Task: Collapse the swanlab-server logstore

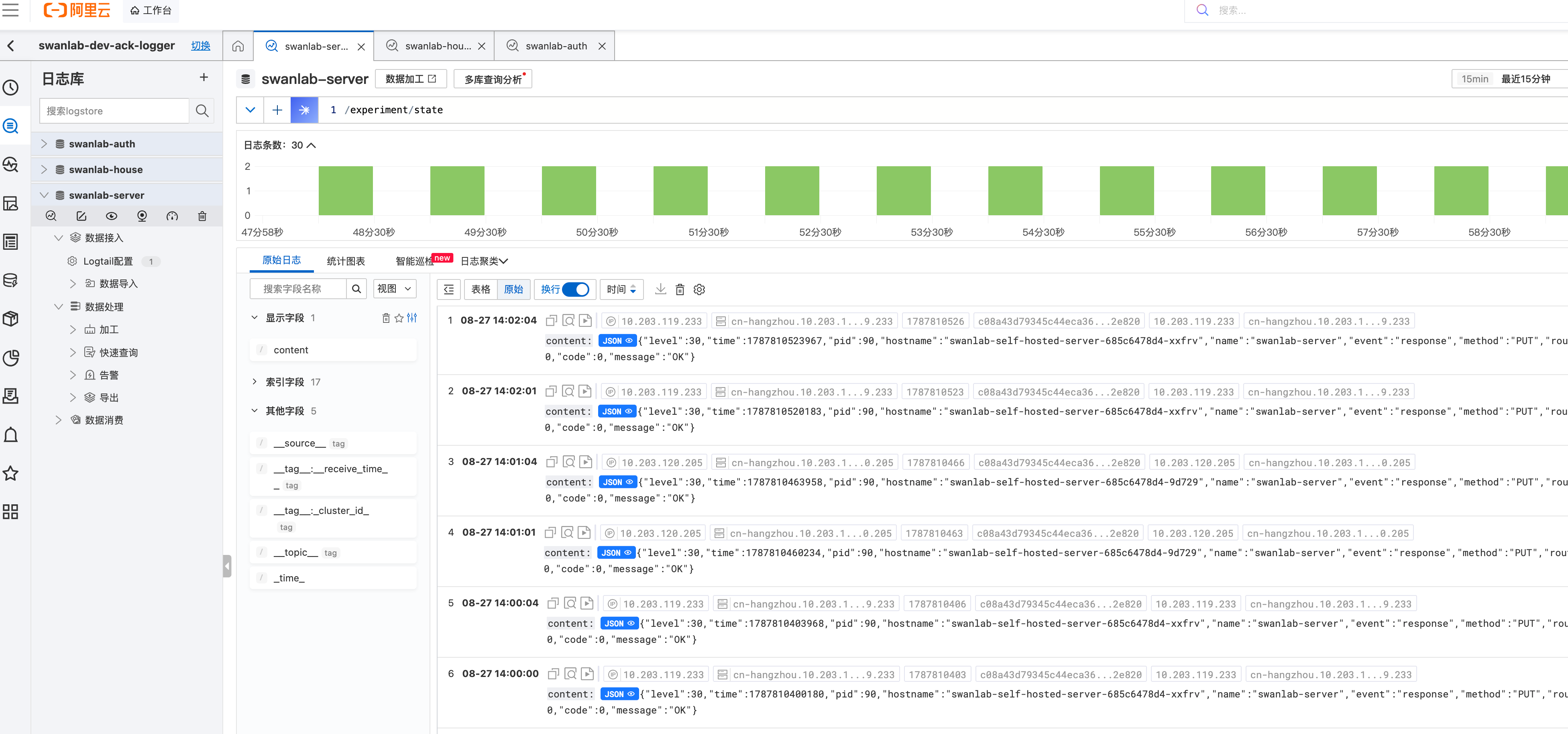Action: (44, 195)
